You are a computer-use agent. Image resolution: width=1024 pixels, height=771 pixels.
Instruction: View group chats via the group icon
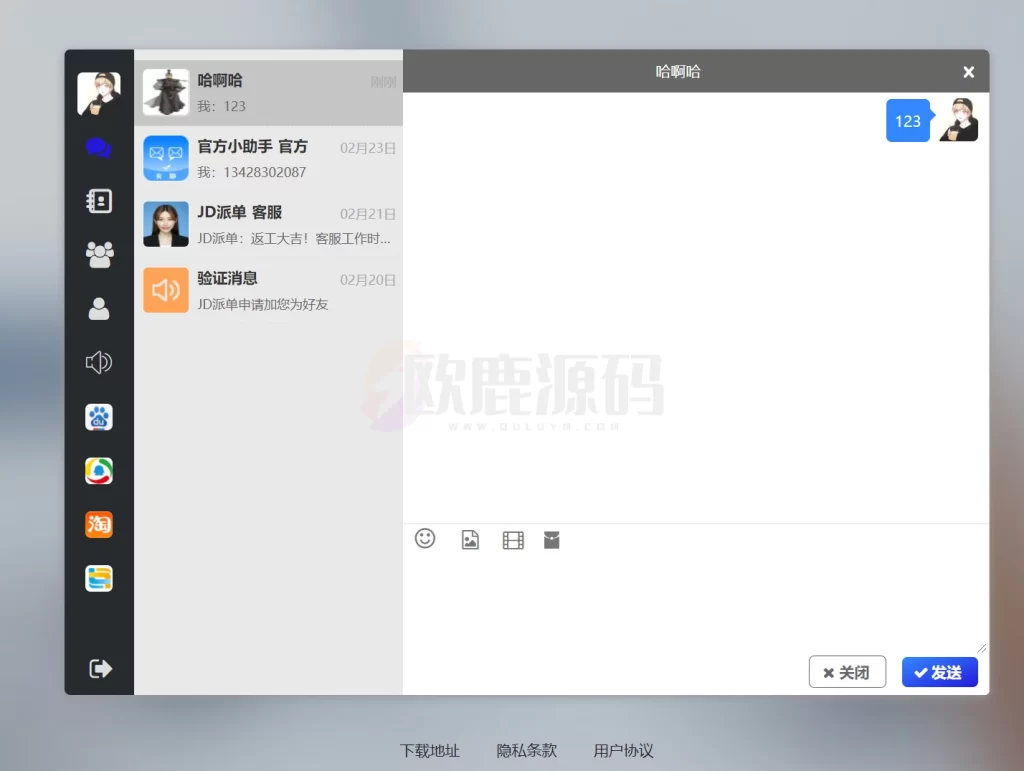[x=98, y=254]
